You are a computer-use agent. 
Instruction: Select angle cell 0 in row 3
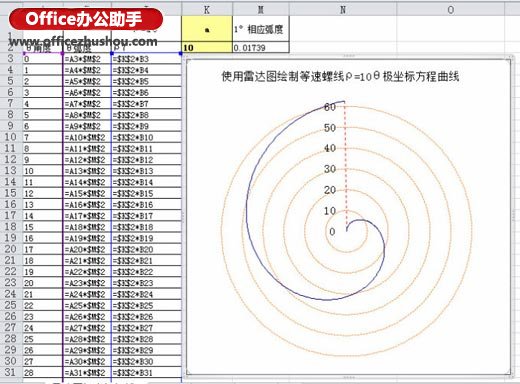tap(43, 59)
